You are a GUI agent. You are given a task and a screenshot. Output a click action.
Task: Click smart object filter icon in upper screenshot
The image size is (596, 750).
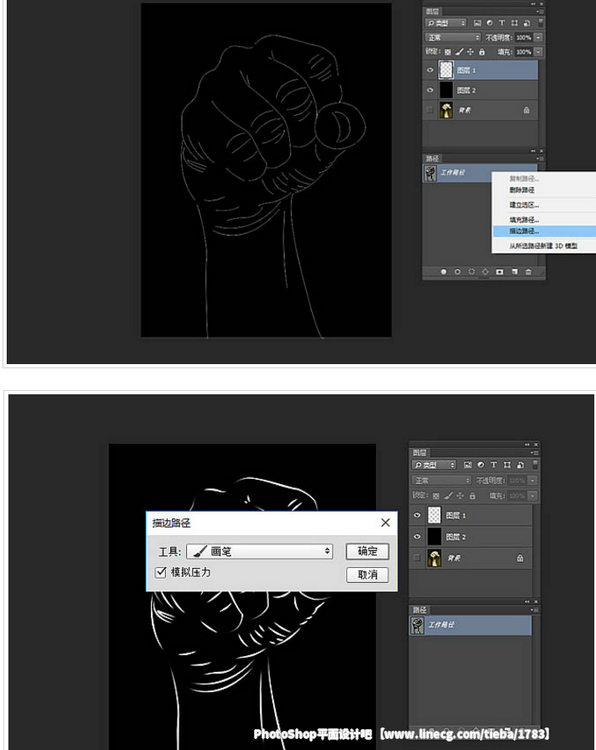pos(527,23)
